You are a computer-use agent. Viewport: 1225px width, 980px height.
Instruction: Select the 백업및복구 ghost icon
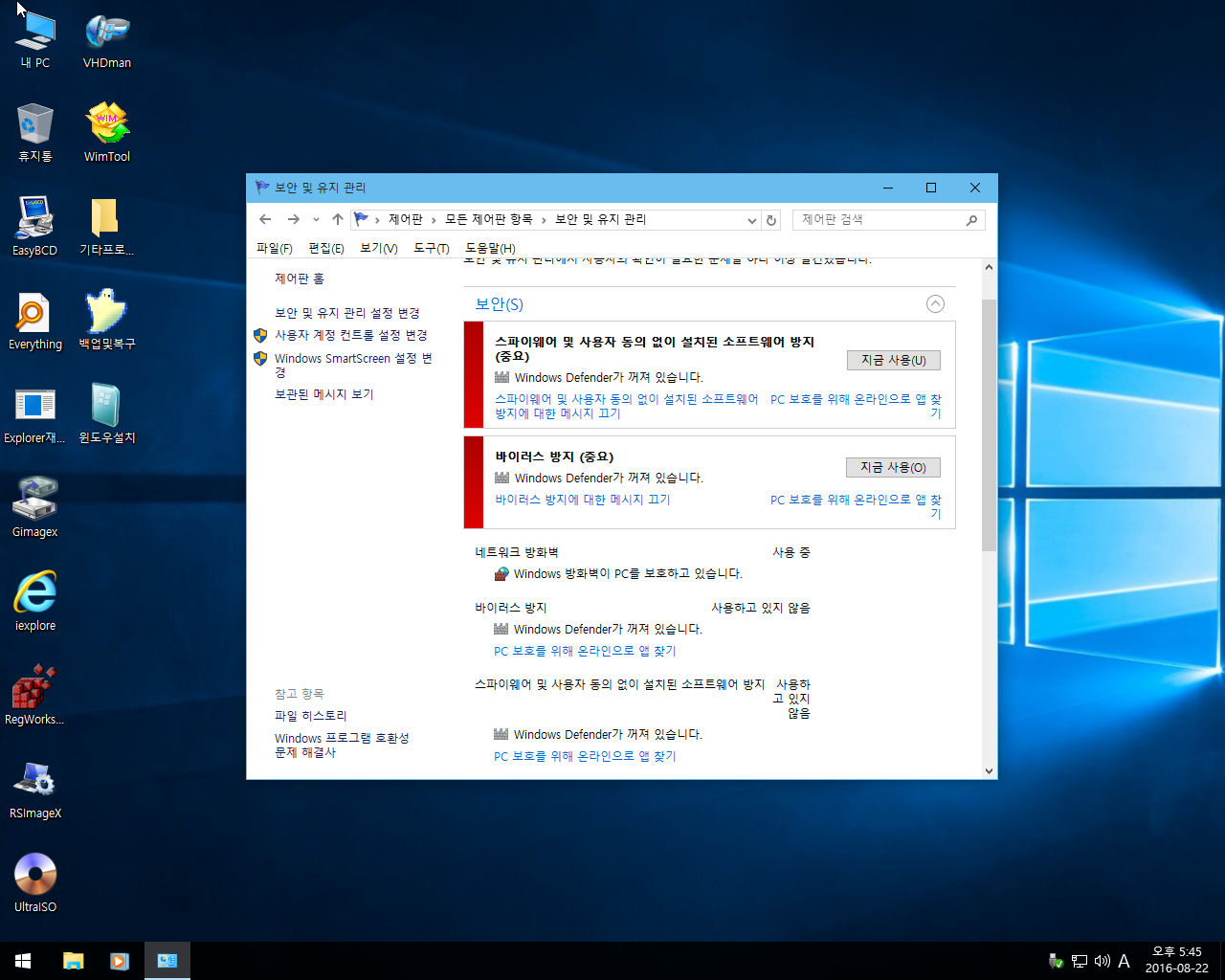pos(107,321)
